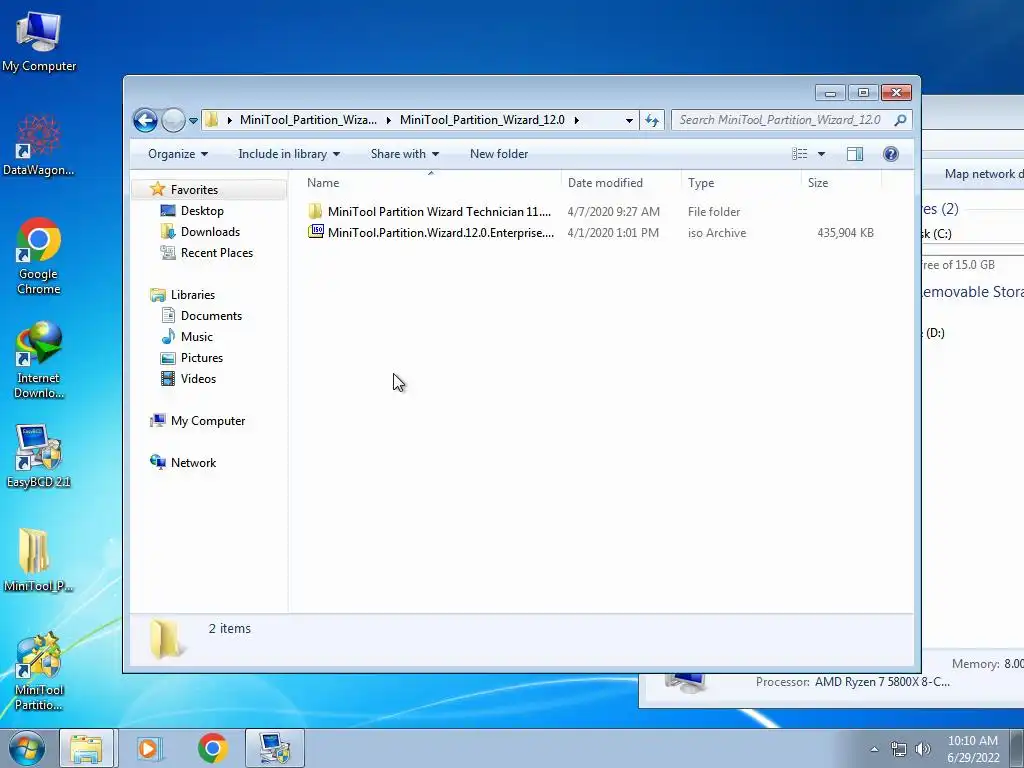Click the Chrome icon in the taskbar

coord(213,748)
